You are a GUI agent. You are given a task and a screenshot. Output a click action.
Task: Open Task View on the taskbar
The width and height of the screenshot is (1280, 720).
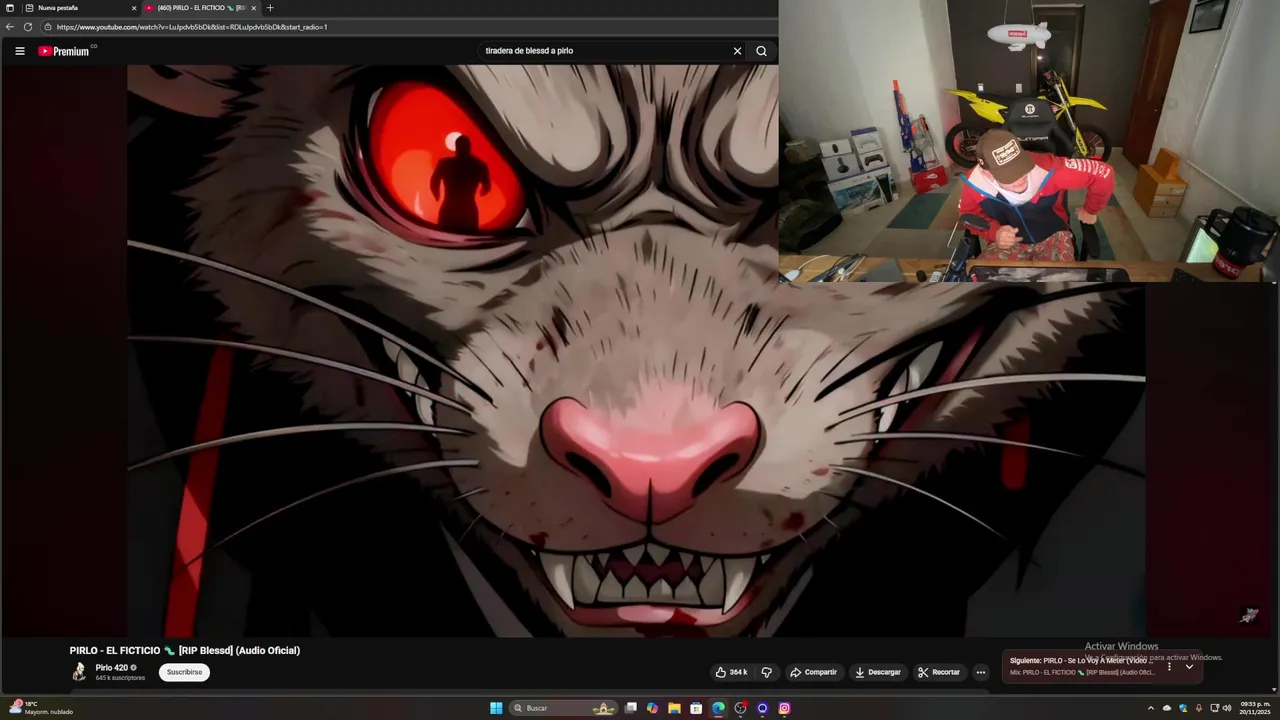coord(631,708)
